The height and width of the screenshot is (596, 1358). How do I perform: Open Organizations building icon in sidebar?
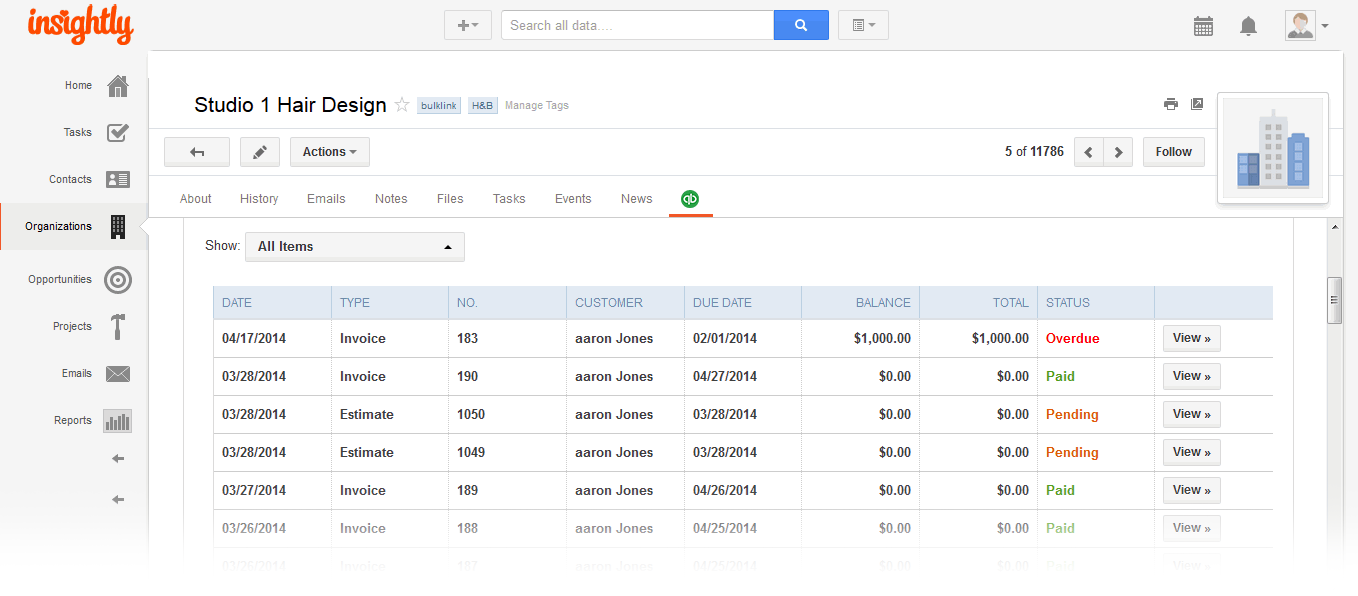point(118,227)
